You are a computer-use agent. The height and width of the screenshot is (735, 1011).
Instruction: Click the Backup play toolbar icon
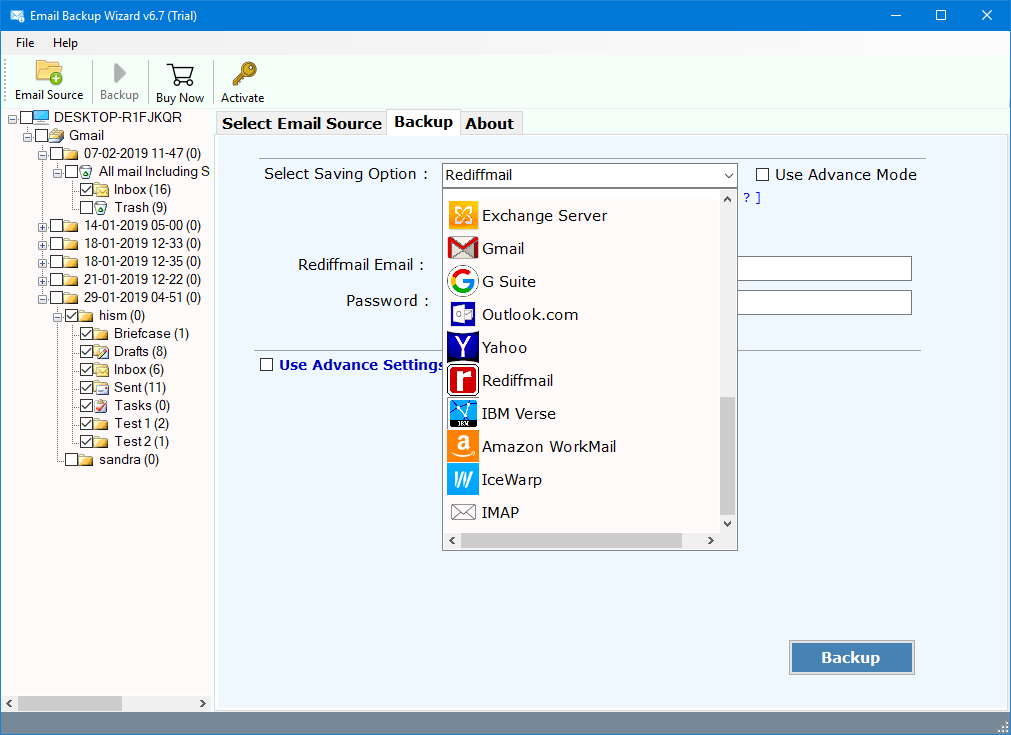pyautogui.click(x=119, y=73)
